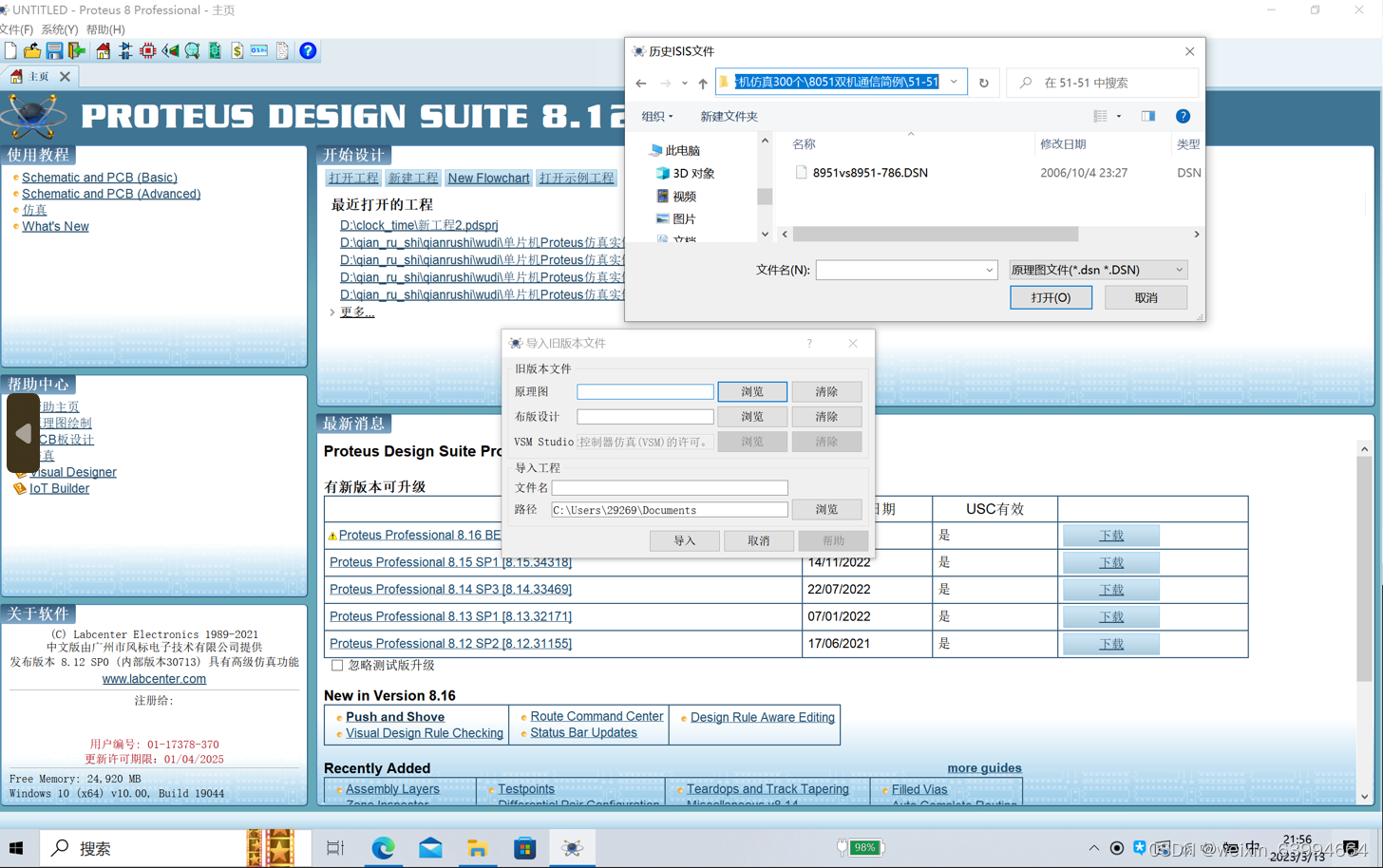
Task: Click the Home Page house toolbar icon
Action: (x=103, y=50)
